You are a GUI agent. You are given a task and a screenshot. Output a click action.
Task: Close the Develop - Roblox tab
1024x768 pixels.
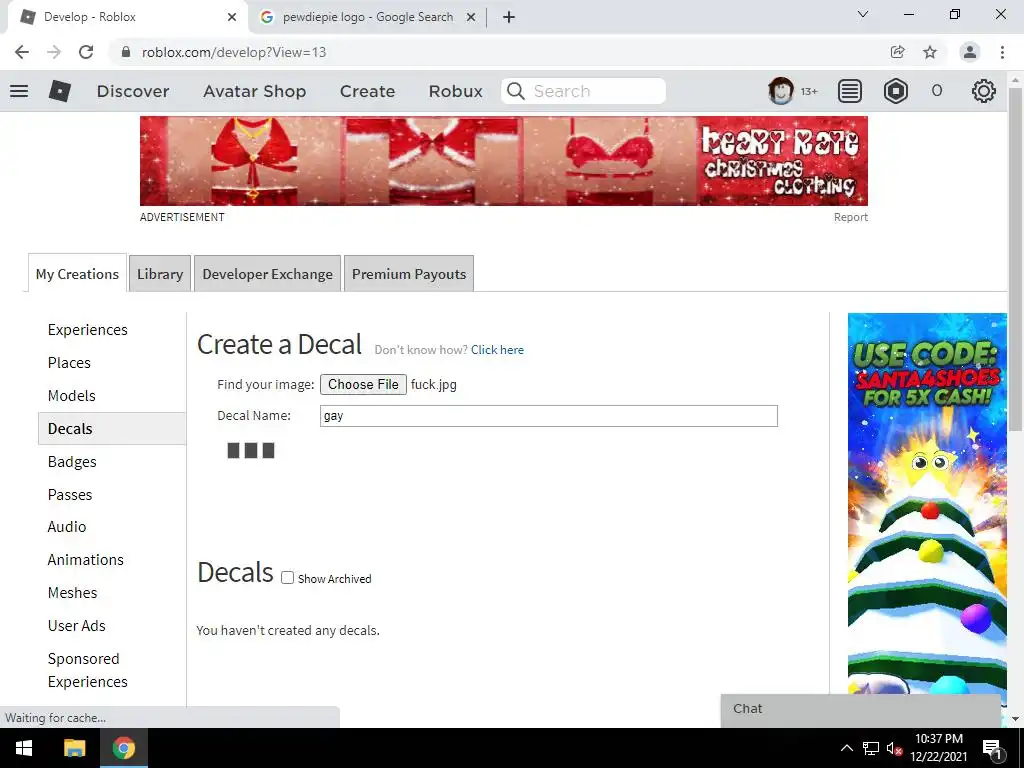point(232,17)
